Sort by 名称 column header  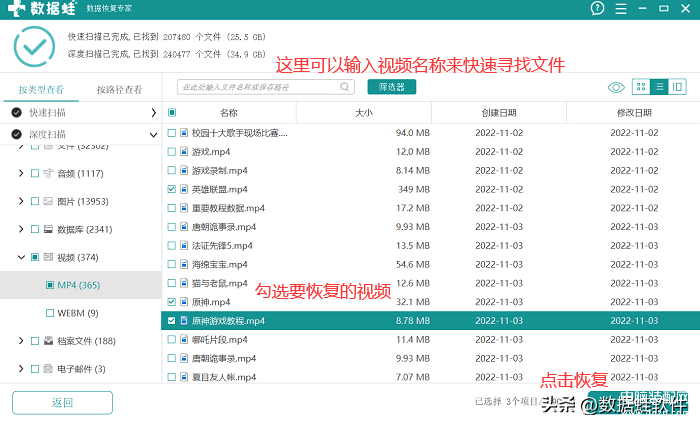[229, 113]
